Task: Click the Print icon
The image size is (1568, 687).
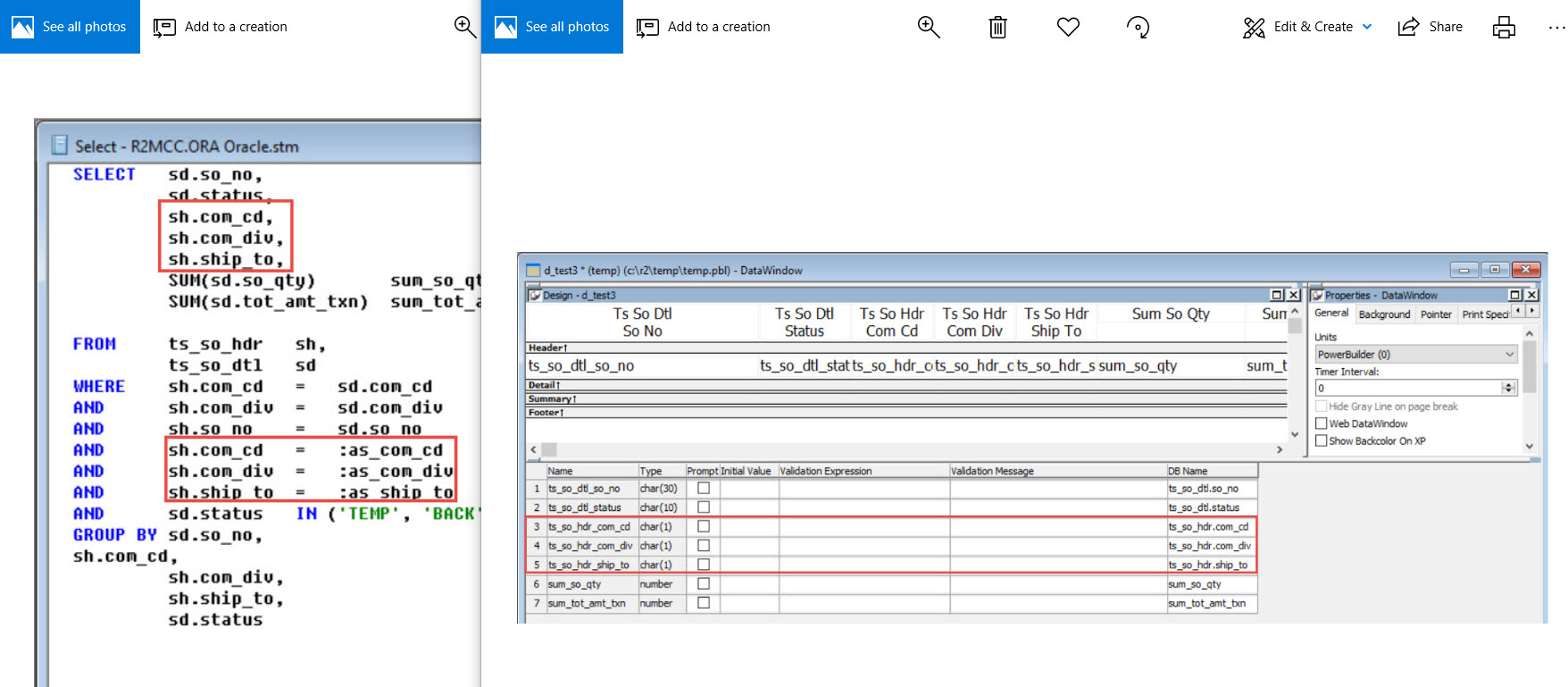Action: pos(1504,27)
